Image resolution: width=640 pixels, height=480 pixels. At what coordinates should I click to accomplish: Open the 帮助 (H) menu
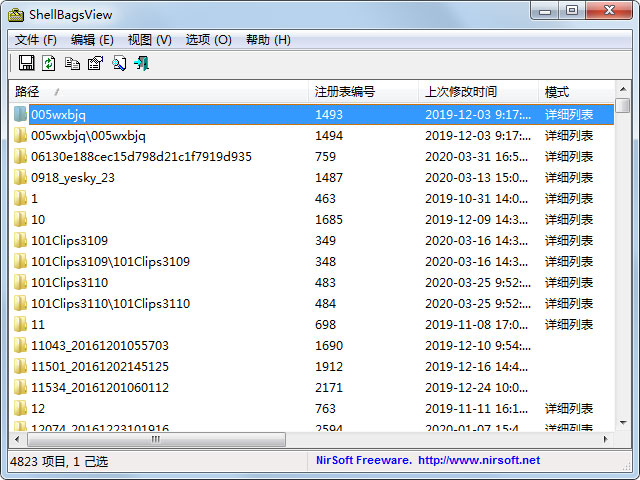[x=268, y=40]
